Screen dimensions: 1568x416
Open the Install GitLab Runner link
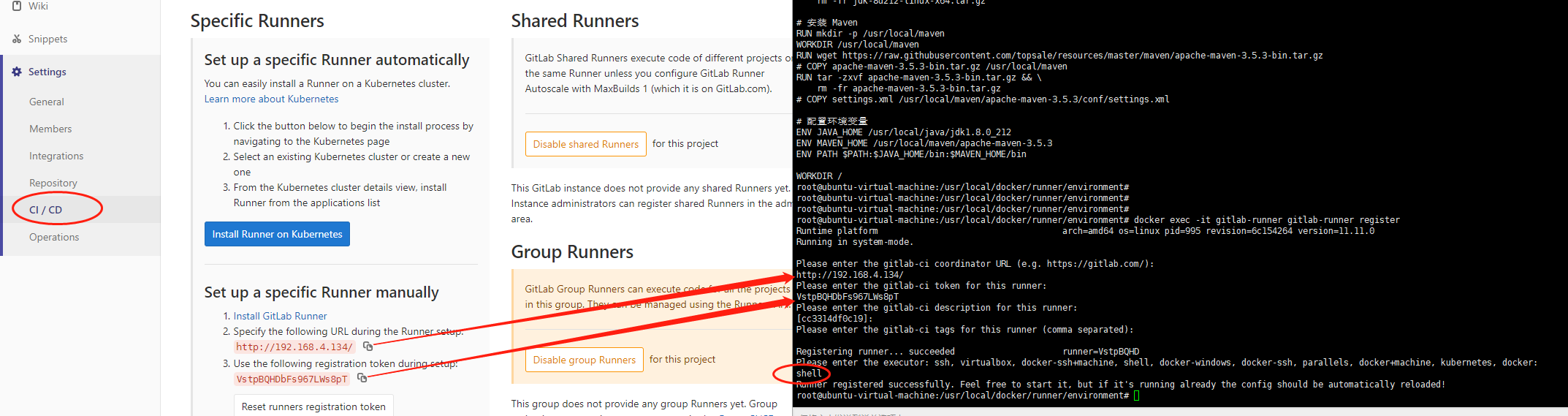[280, 316]
